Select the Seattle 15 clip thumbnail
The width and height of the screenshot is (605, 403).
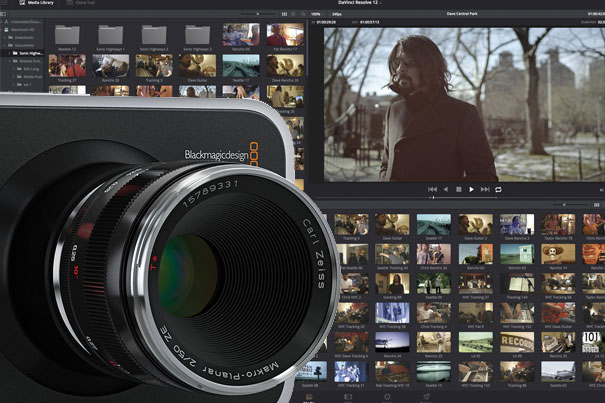(434, 372)
